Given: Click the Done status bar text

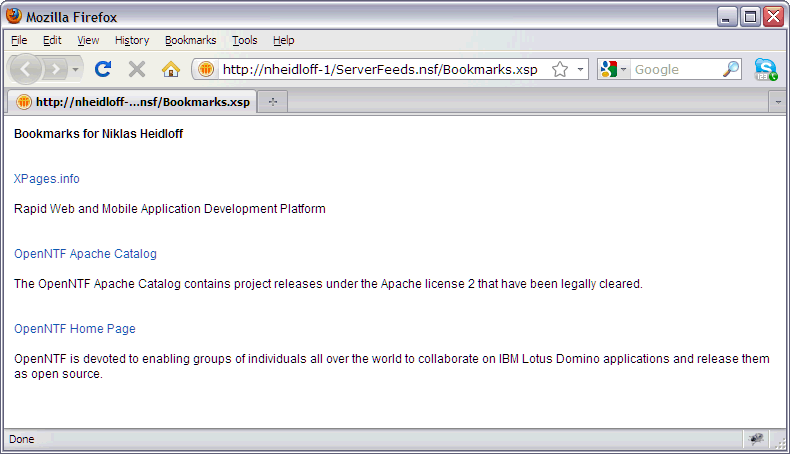Looking at the screenshot, I should tap(22, 439).
